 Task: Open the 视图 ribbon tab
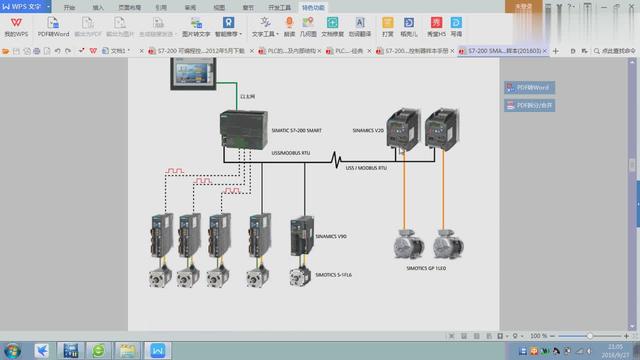(x=219, y=7)
